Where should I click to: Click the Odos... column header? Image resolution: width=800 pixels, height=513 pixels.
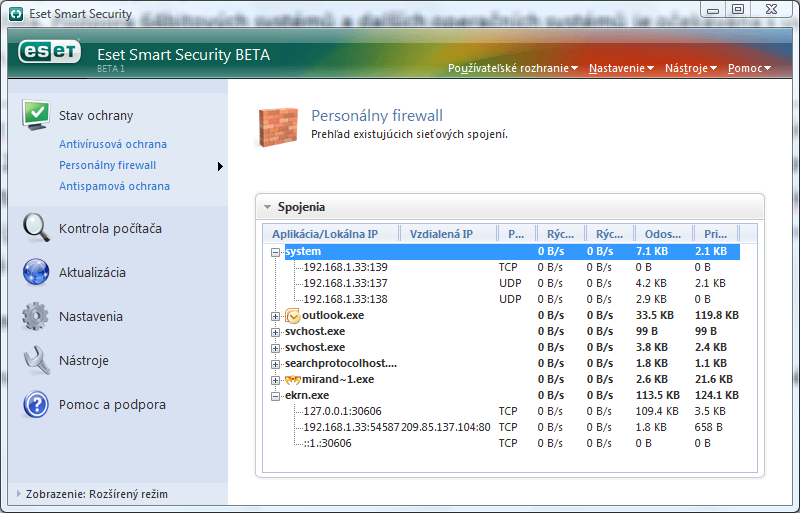(663, 234)
